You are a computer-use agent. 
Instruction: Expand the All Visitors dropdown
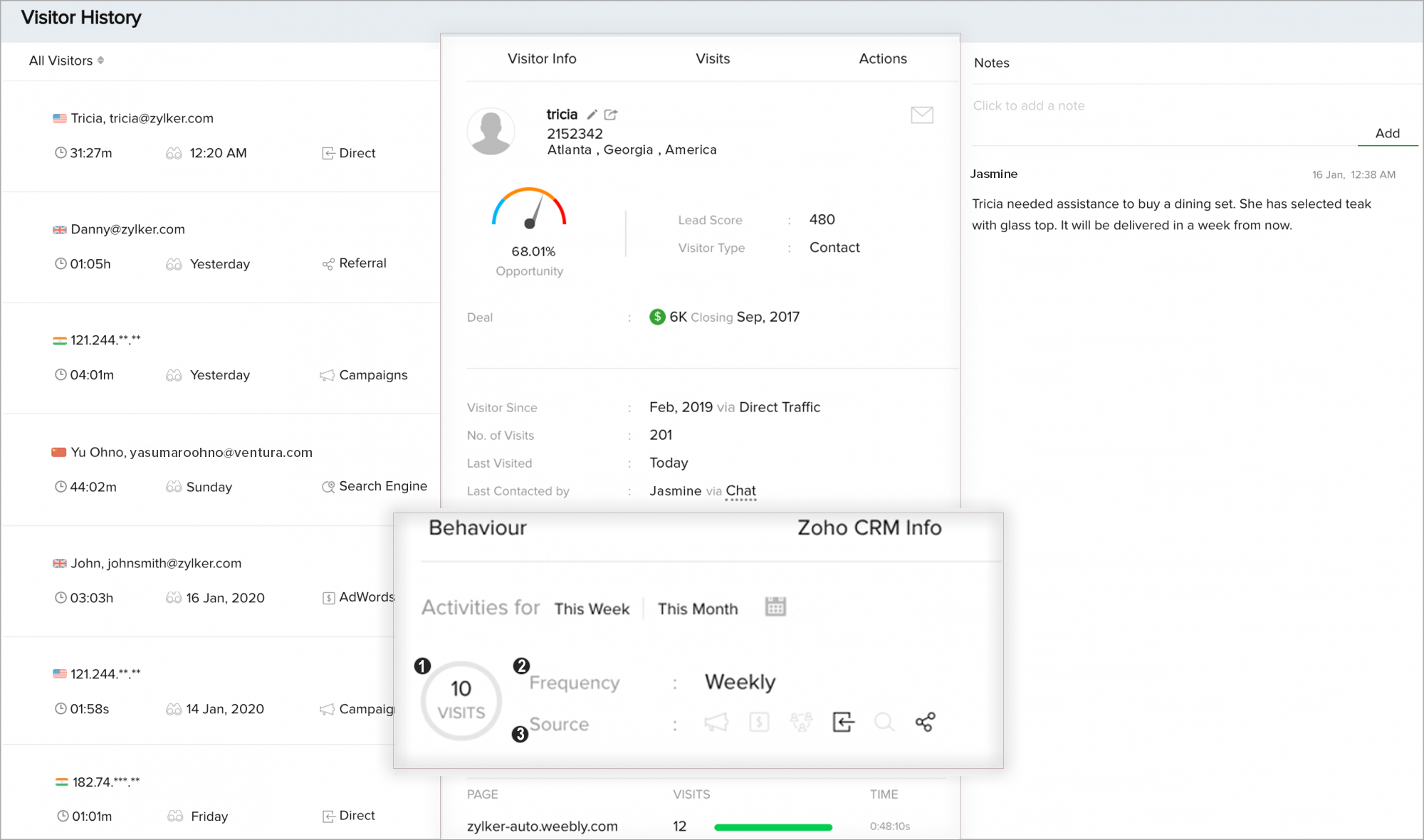[67, 61]
